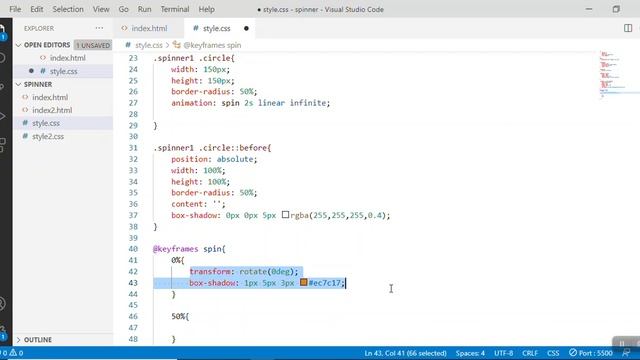Click the transform: rotate(0deg) line

(x=244, y=271)
